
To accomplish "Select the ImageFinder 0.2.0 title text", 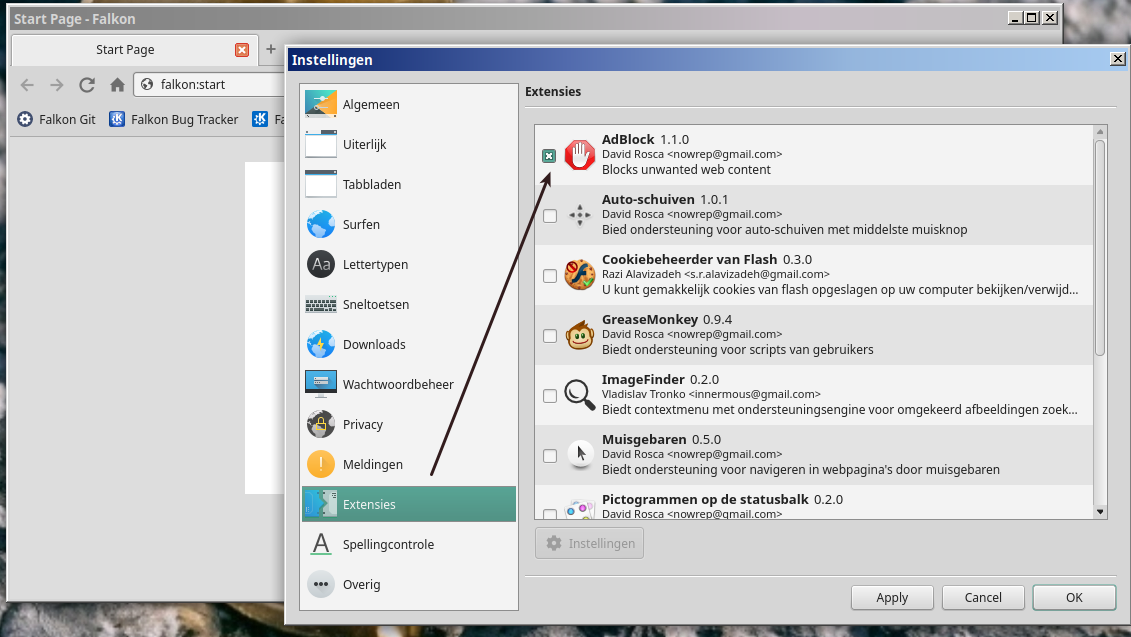I will pyautogui.click(x=661, y=379).
